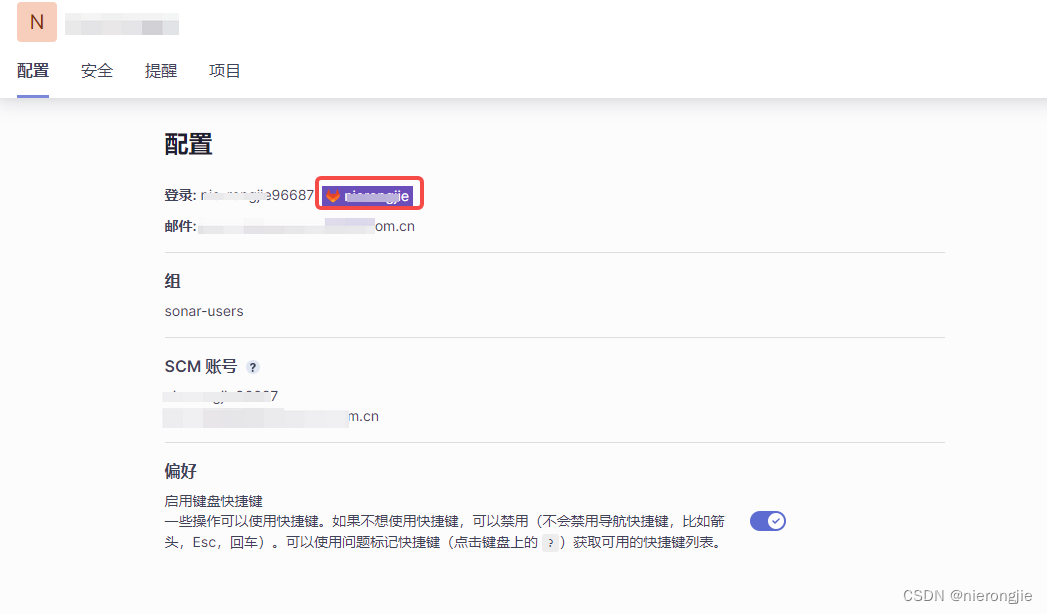Viewport: 1047px width, 614px height.
Task: Click the orange identity provider icon in badge
Action: [333, 195]
